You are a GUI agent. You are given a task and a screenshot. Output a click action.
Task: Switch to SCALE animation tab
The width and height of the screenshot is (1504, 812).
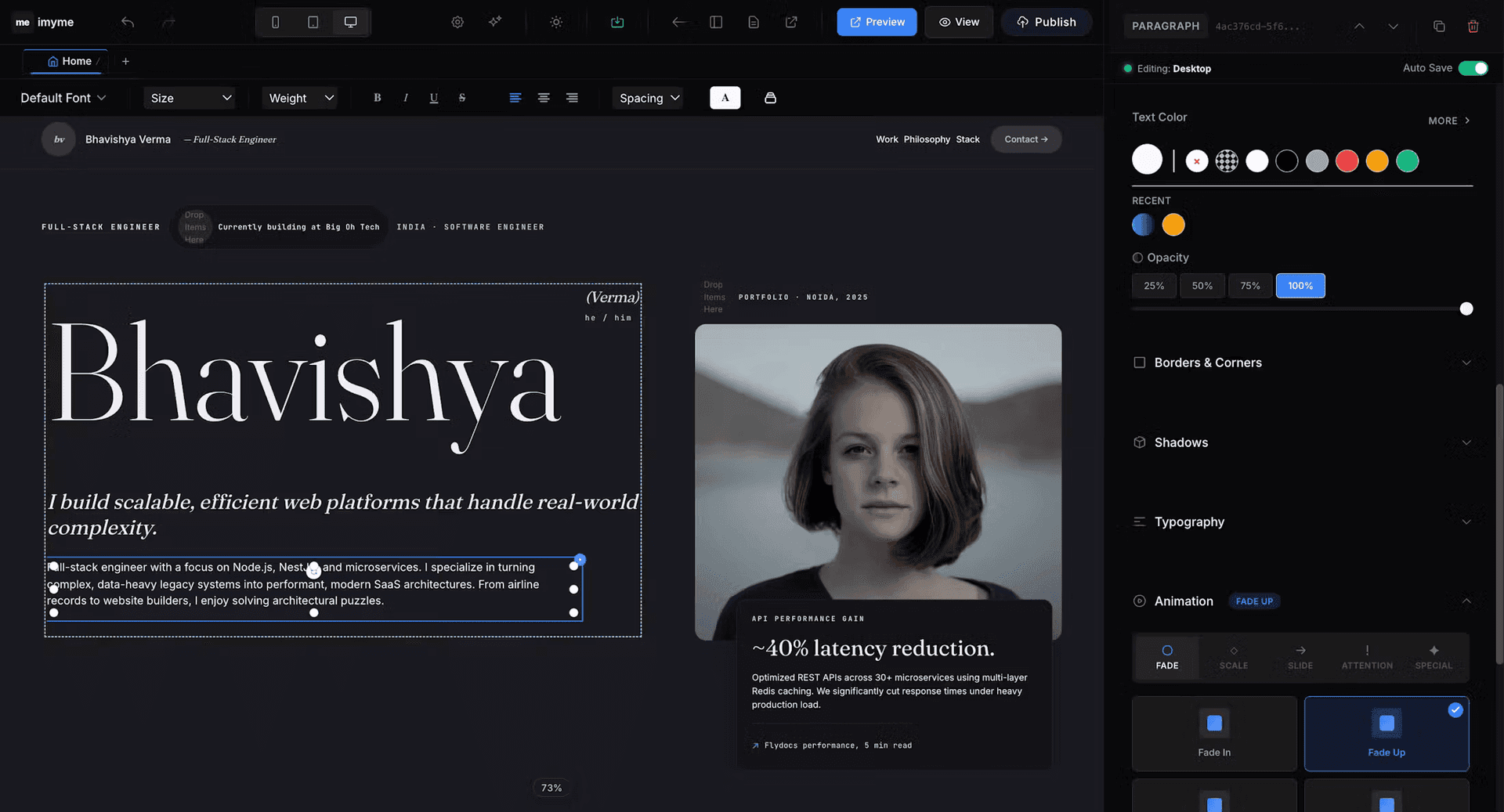point(1234,657)
